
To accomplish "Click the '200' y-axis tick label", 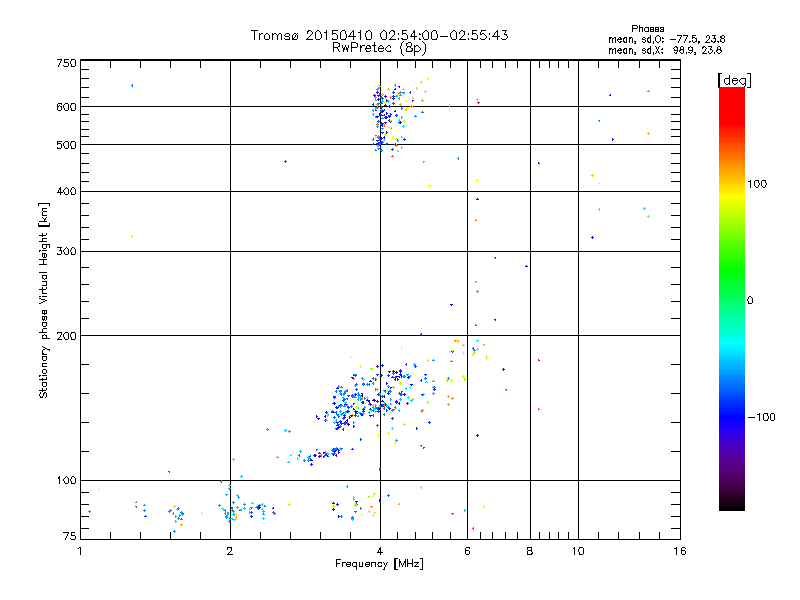I will point(66,336).
